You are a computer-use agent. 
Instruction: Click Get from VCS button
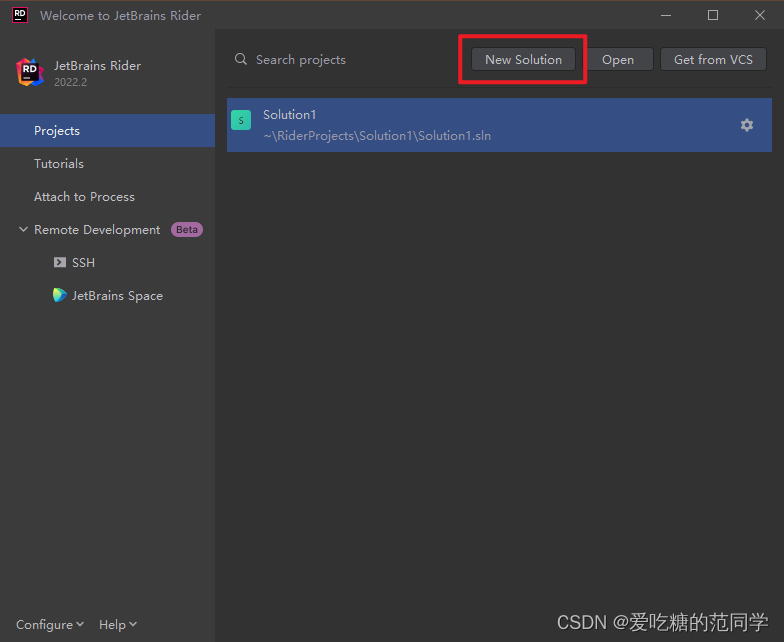(713, 60)
